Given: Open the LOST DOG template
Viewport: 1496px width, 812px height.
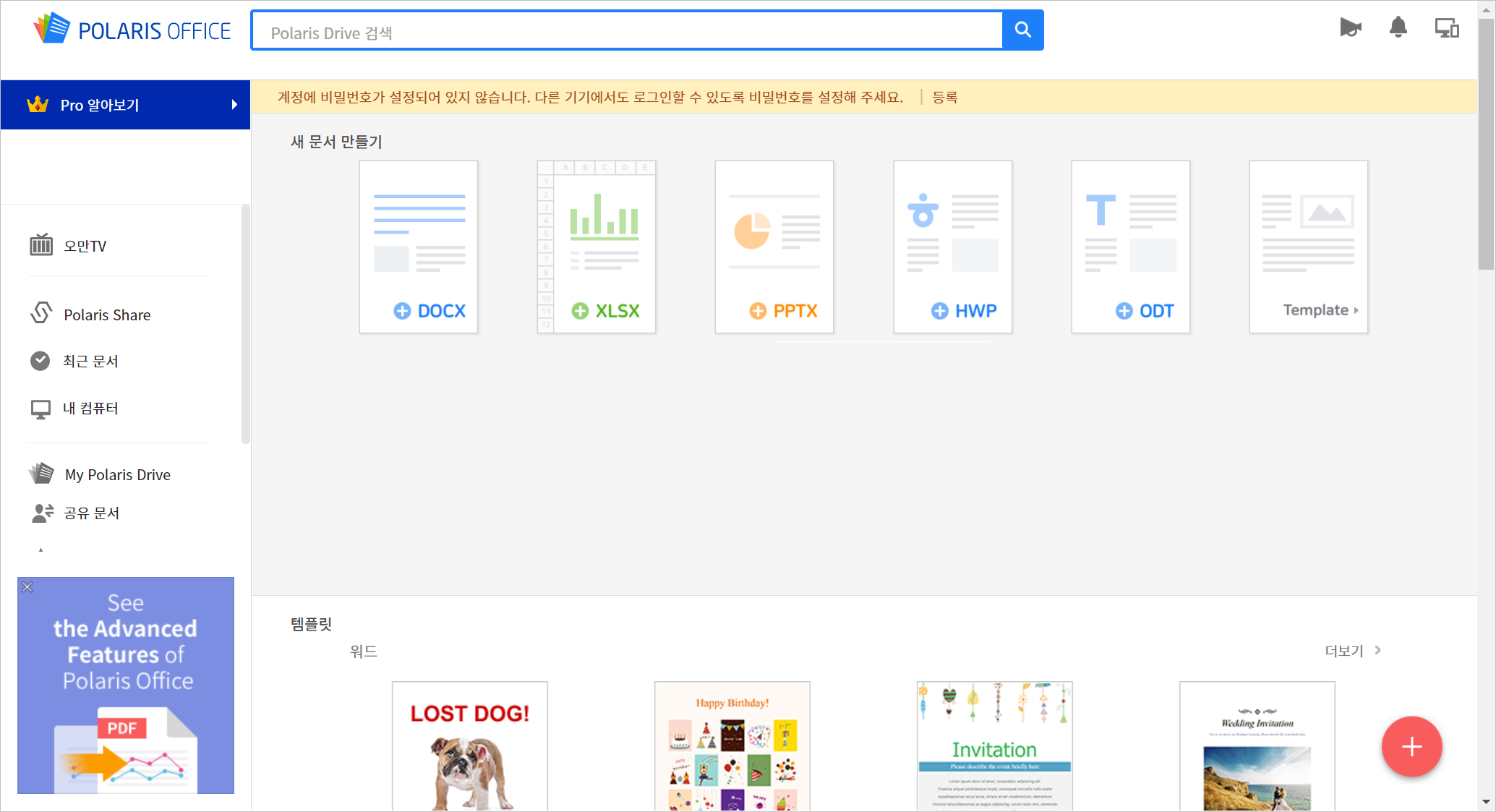Looking at the screenshot, I should [x=469, y=745].
